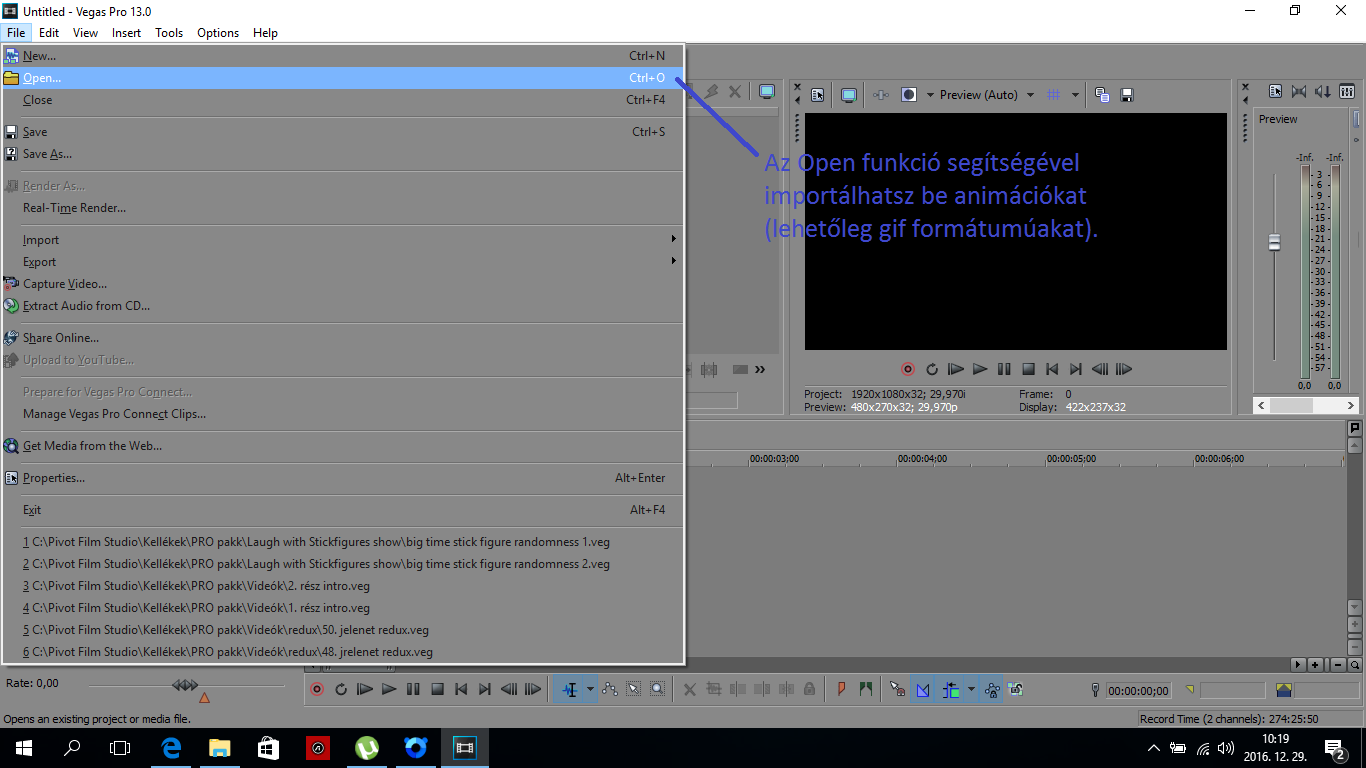Step to next frame below video preview

pyautogui.click(x=1124, y=369)
